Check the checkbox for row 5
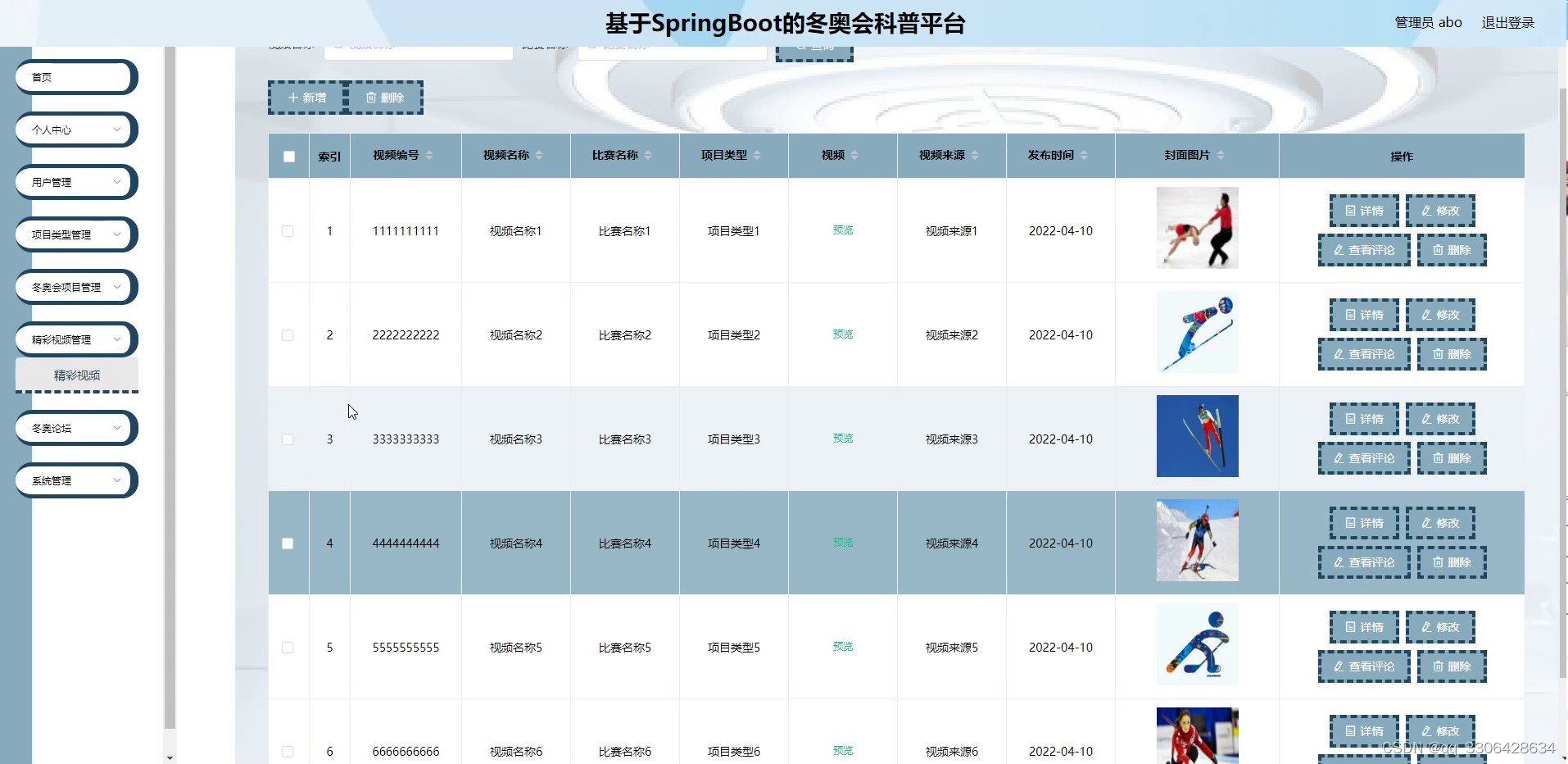 tap(288, 648)
